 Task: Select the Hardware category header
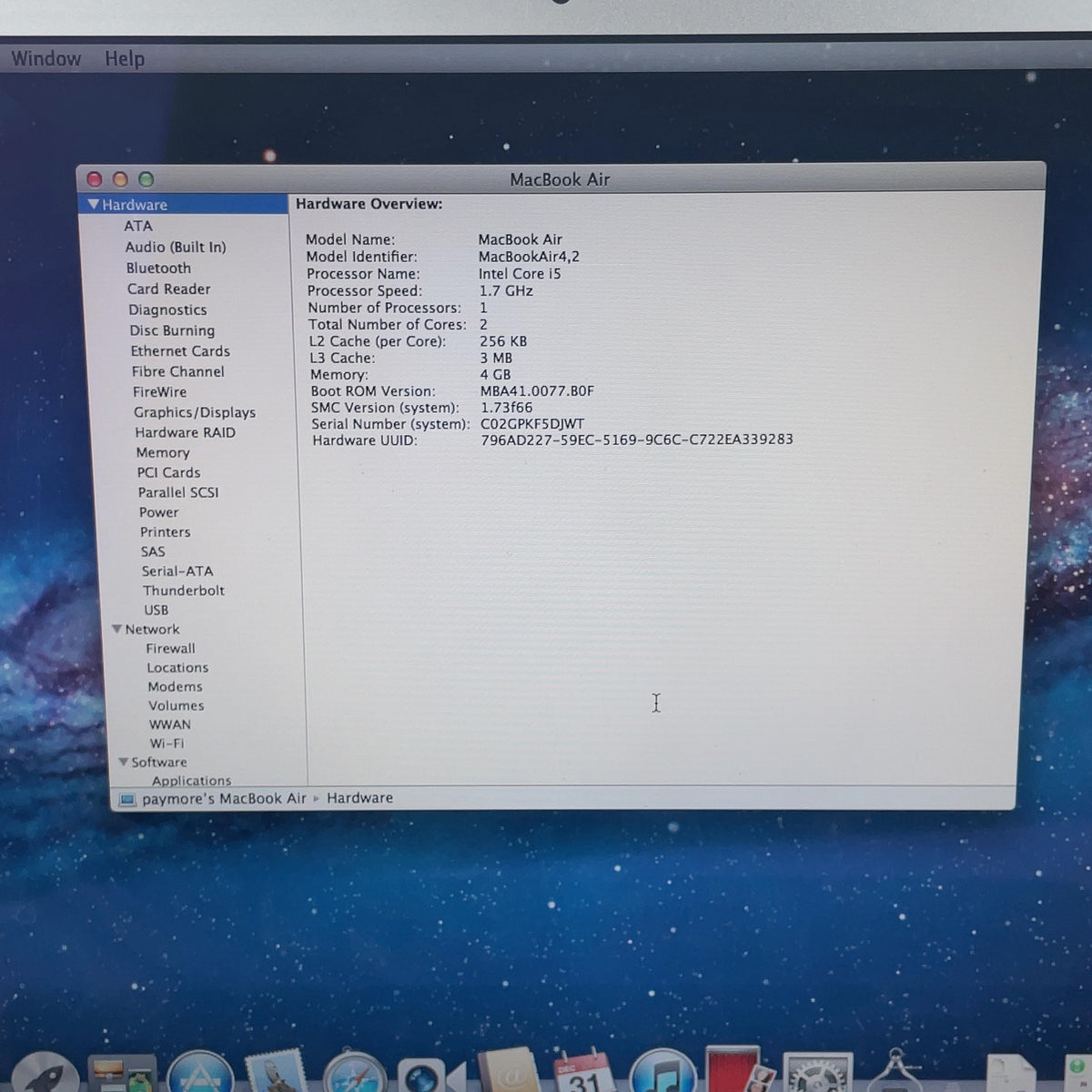click(x=135, y=205)
